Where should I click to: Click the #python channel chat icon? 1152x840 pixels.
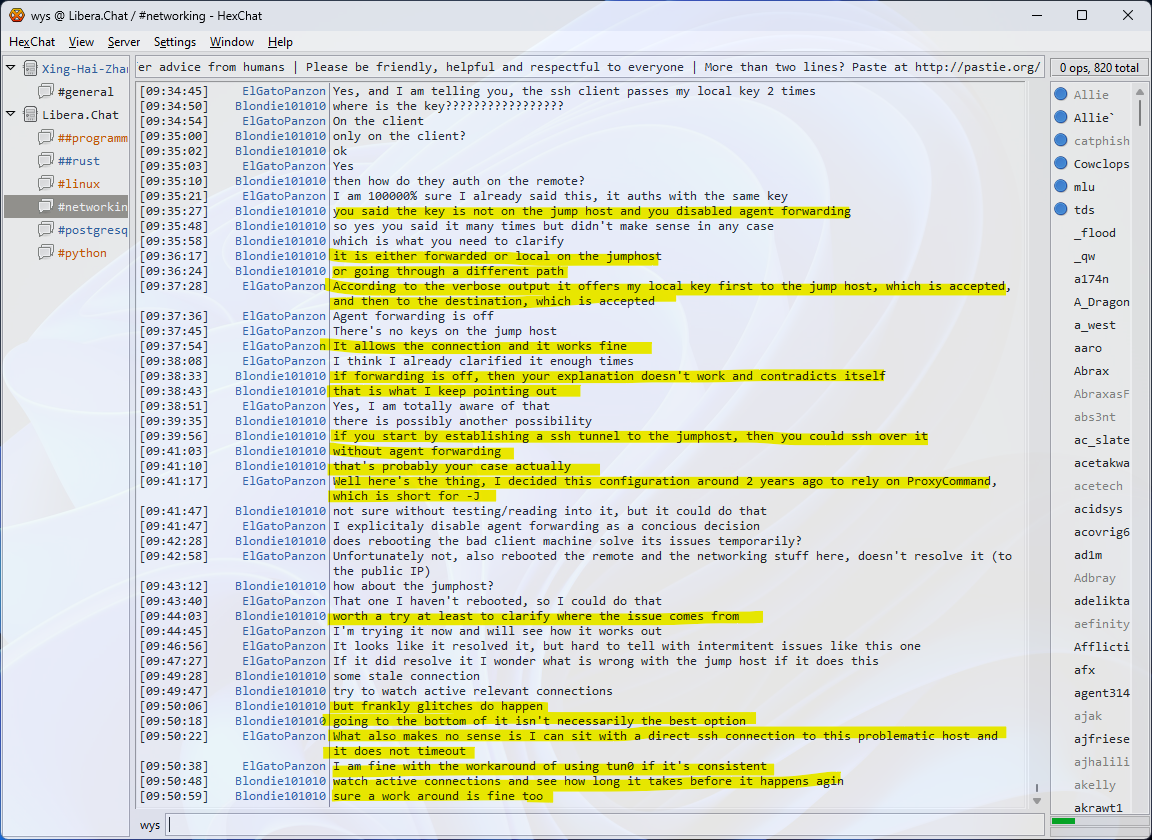[46, 253]
